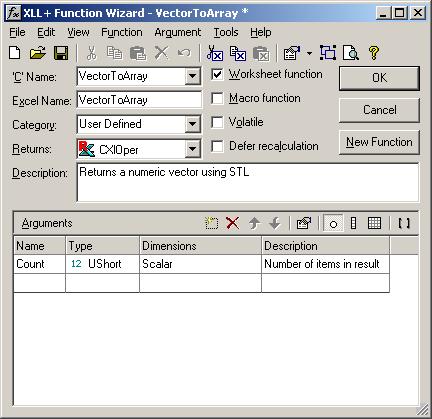Uncheck the Worksheet function checkbox
This screenshot has height=419, width=432.
(x=217, y=74)
